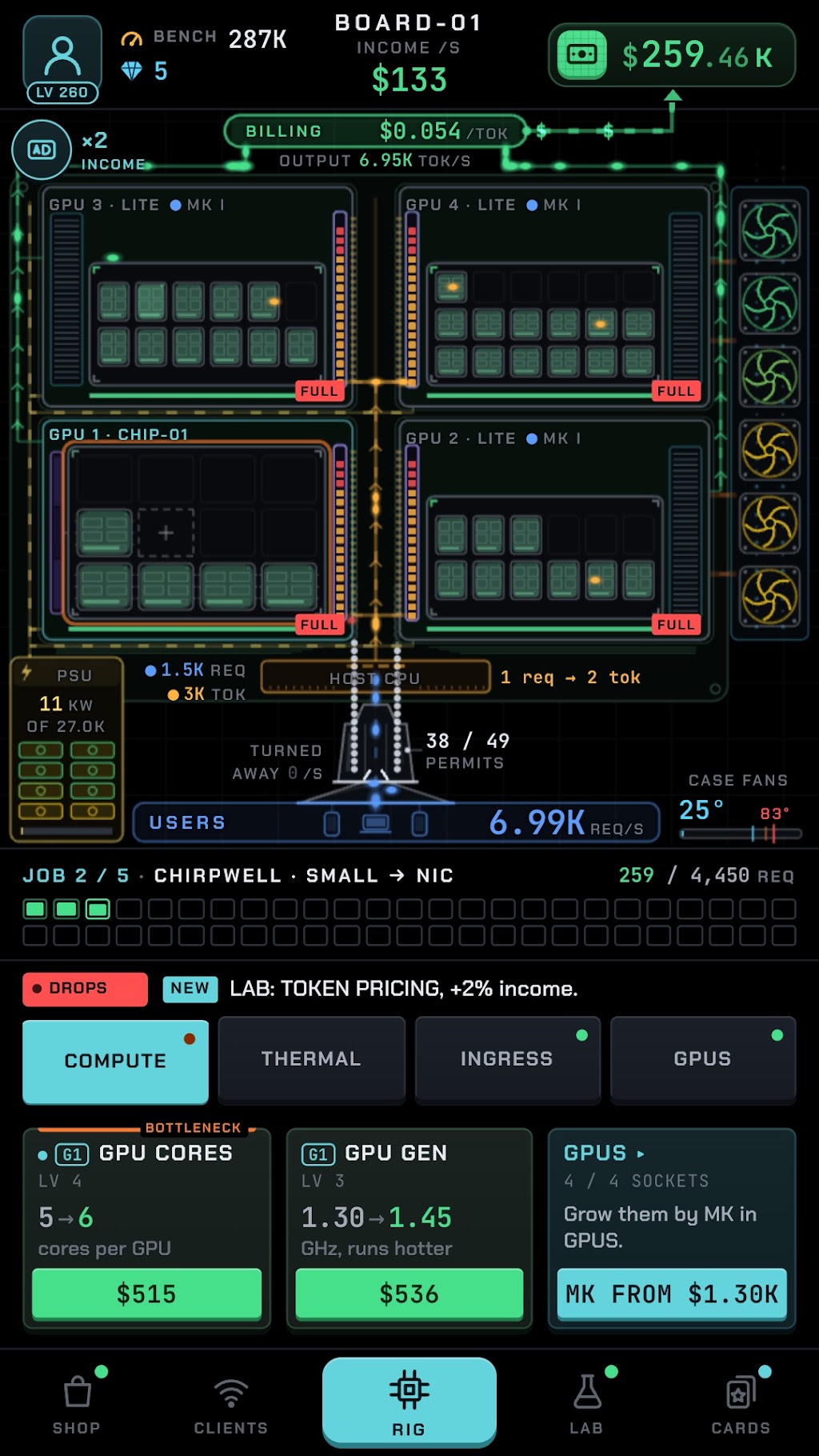Tap the HOST CPU box
Screen dimensions: 819x1456
[x=375, y=678]
